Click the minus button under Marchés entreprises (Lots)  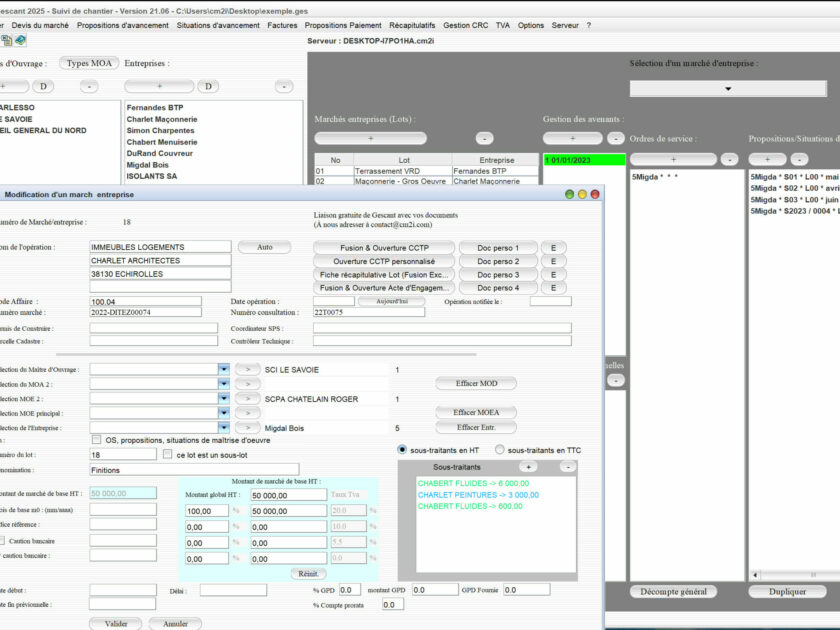485,138
